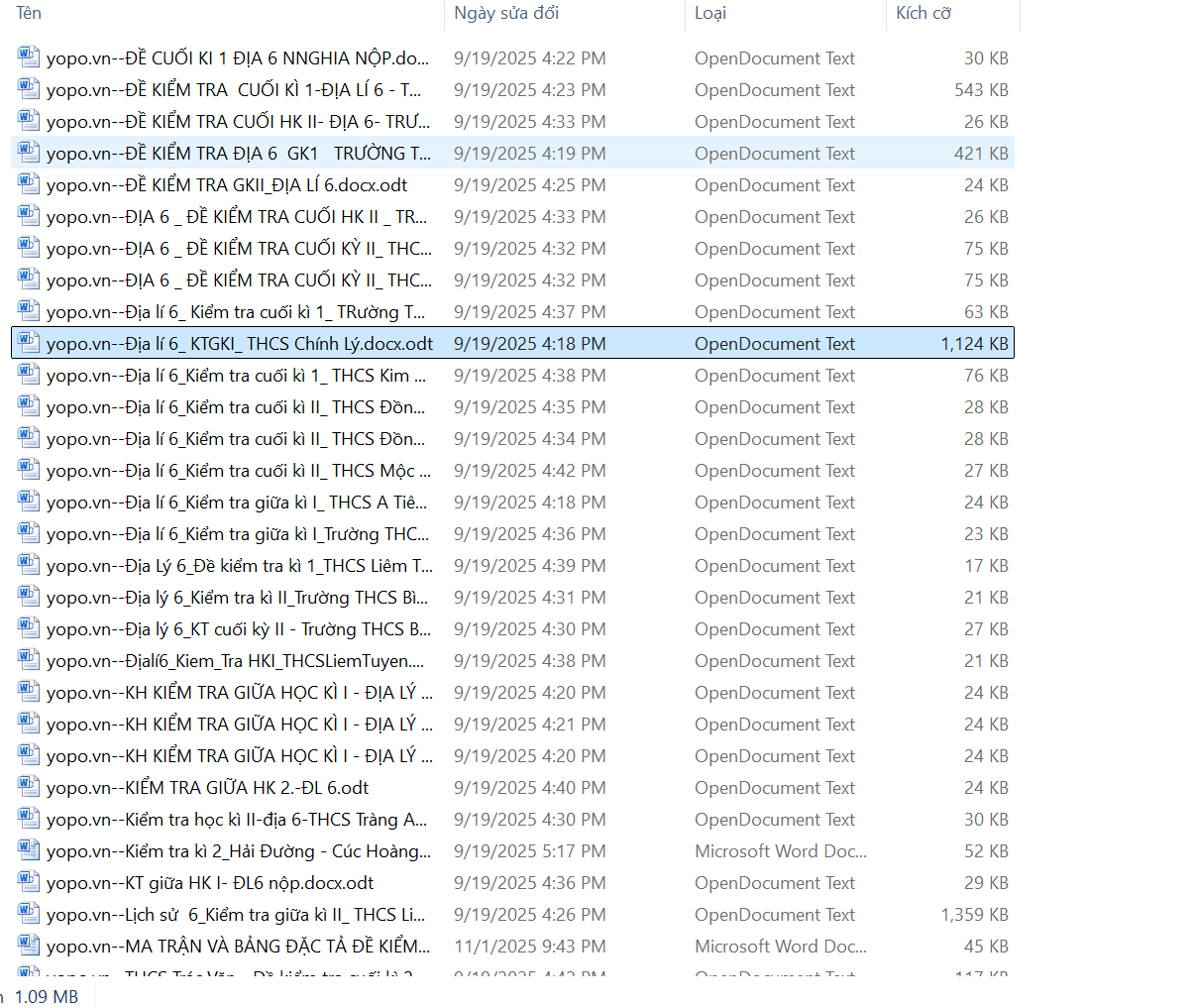Select the file ĐỀ KIỂM TRA ĐỊA 6 GK1 TRƯỜNG
The image size is (1197, 1008).
tap(238, 154)
